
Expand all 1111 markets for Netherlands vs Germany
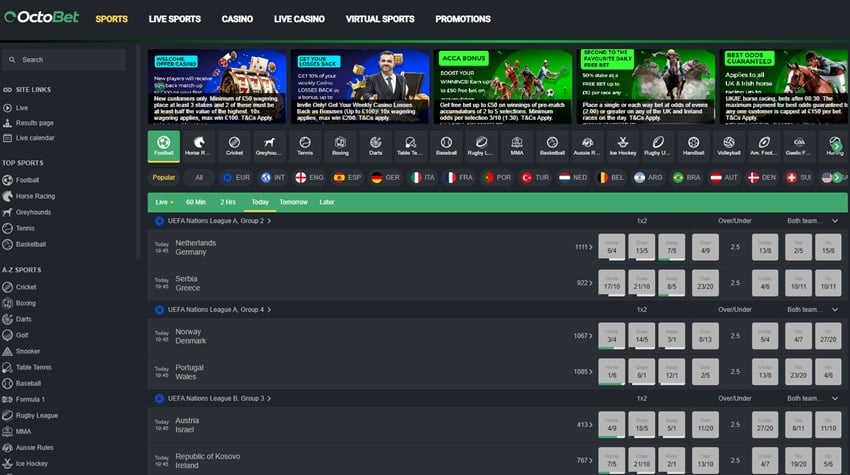coord(584,247)
